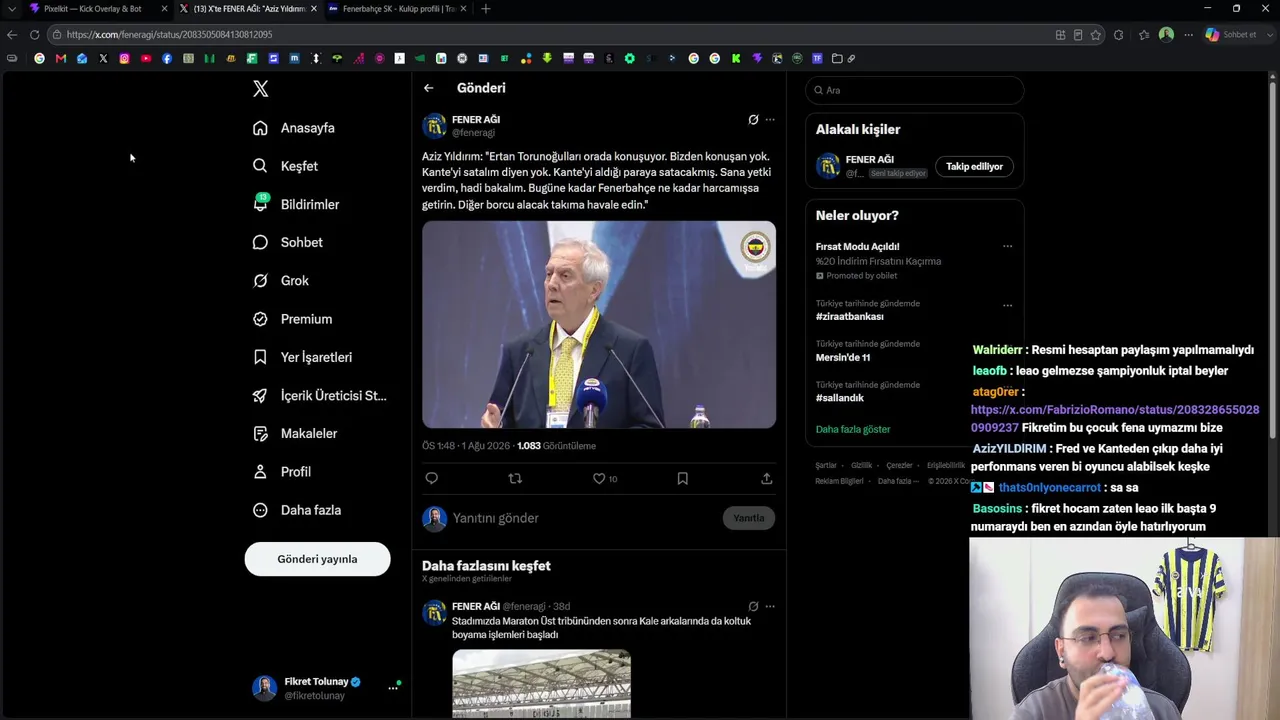Open the Çerezler footer link

[899, 466]
